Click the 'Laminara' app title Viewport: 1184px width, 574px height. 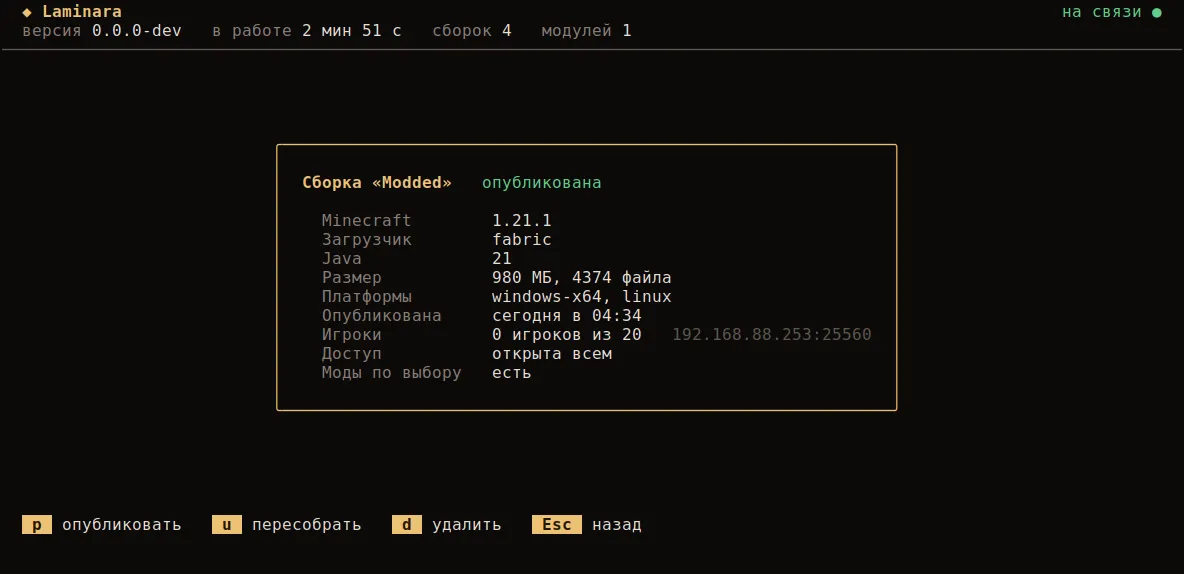pos(82,12)
